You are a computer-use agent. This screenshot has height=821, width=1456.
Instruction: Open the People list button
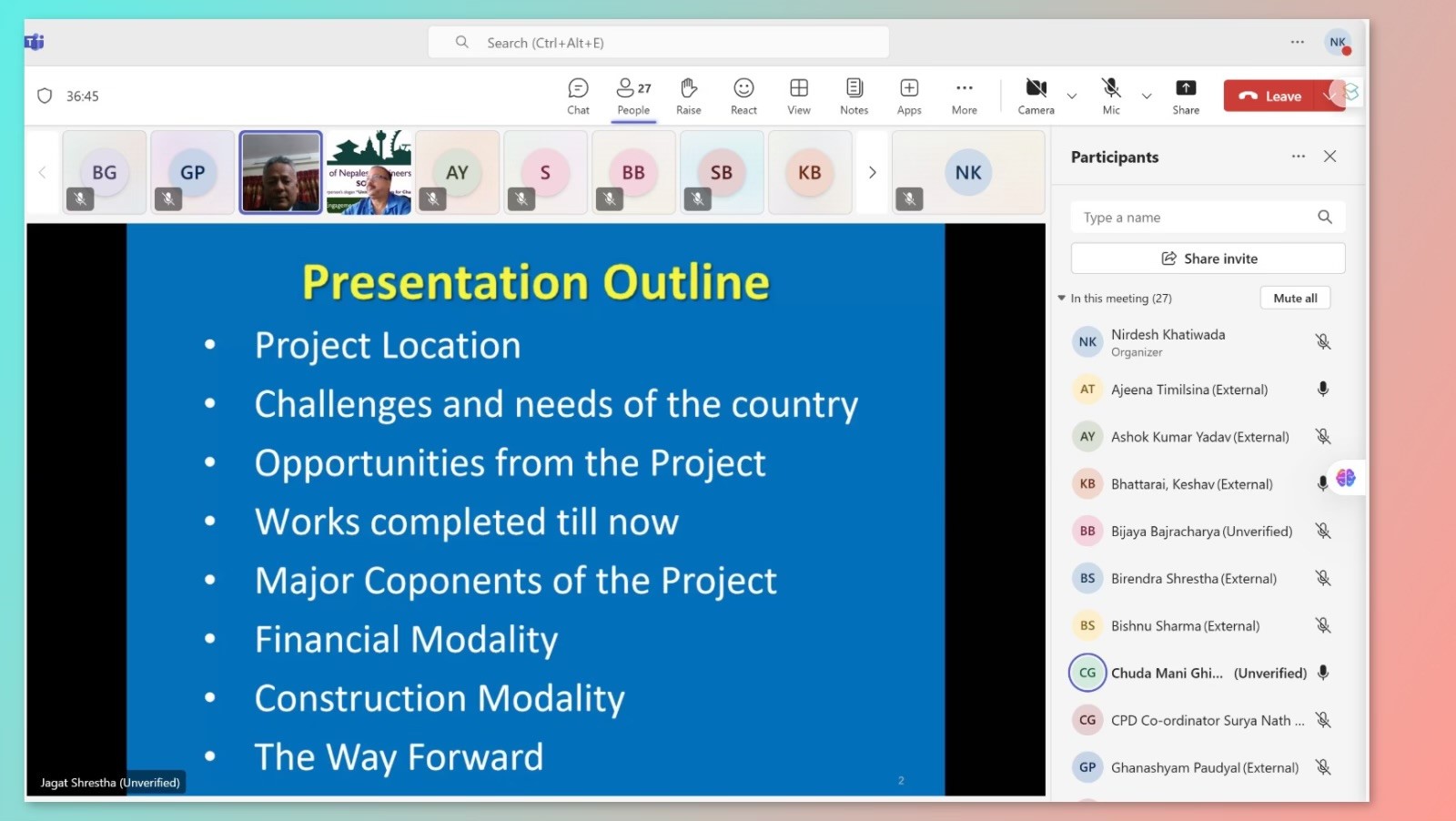633,96
